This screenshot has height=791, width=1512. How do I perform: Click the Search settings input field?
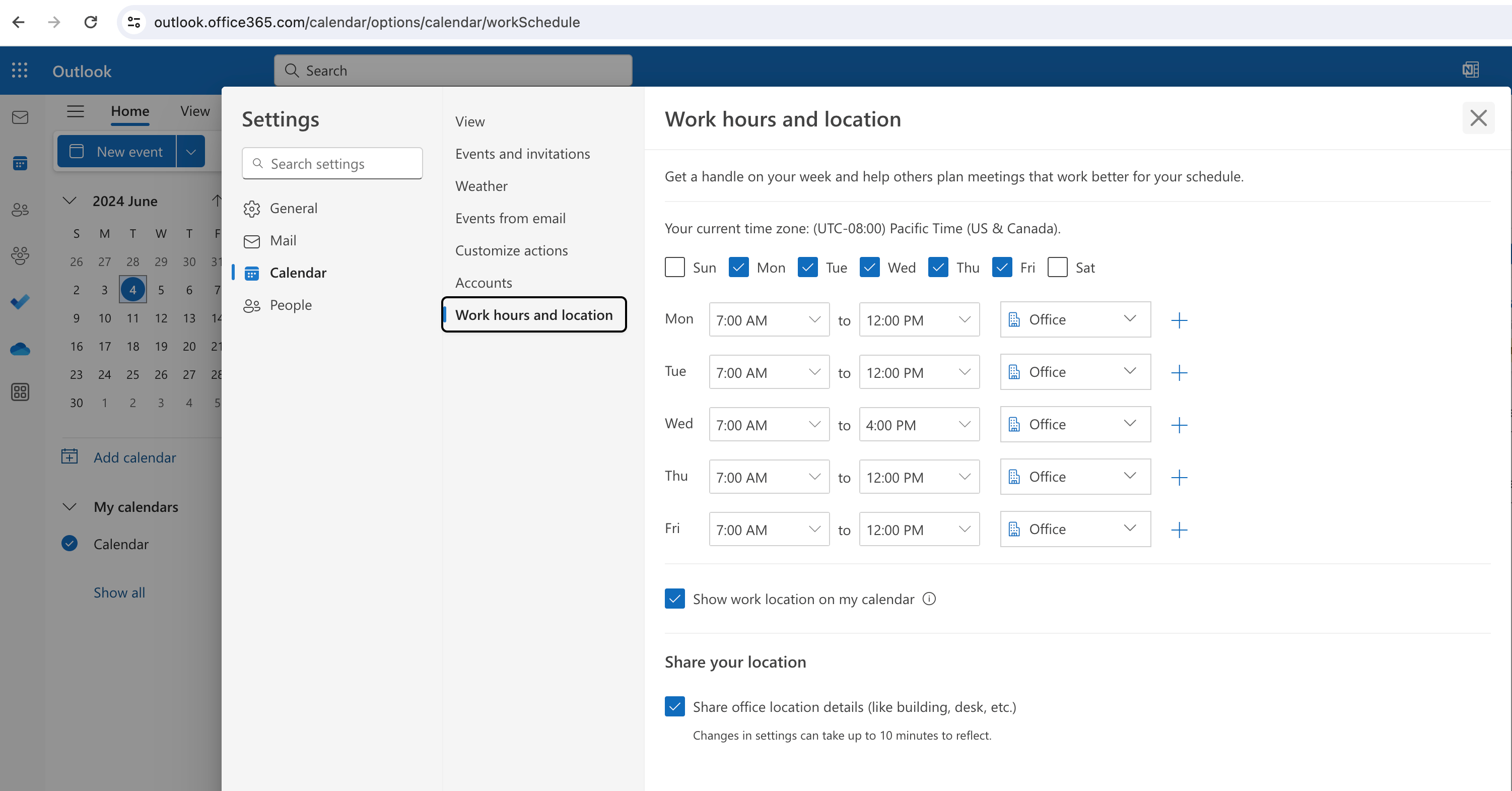pos(332,164)
